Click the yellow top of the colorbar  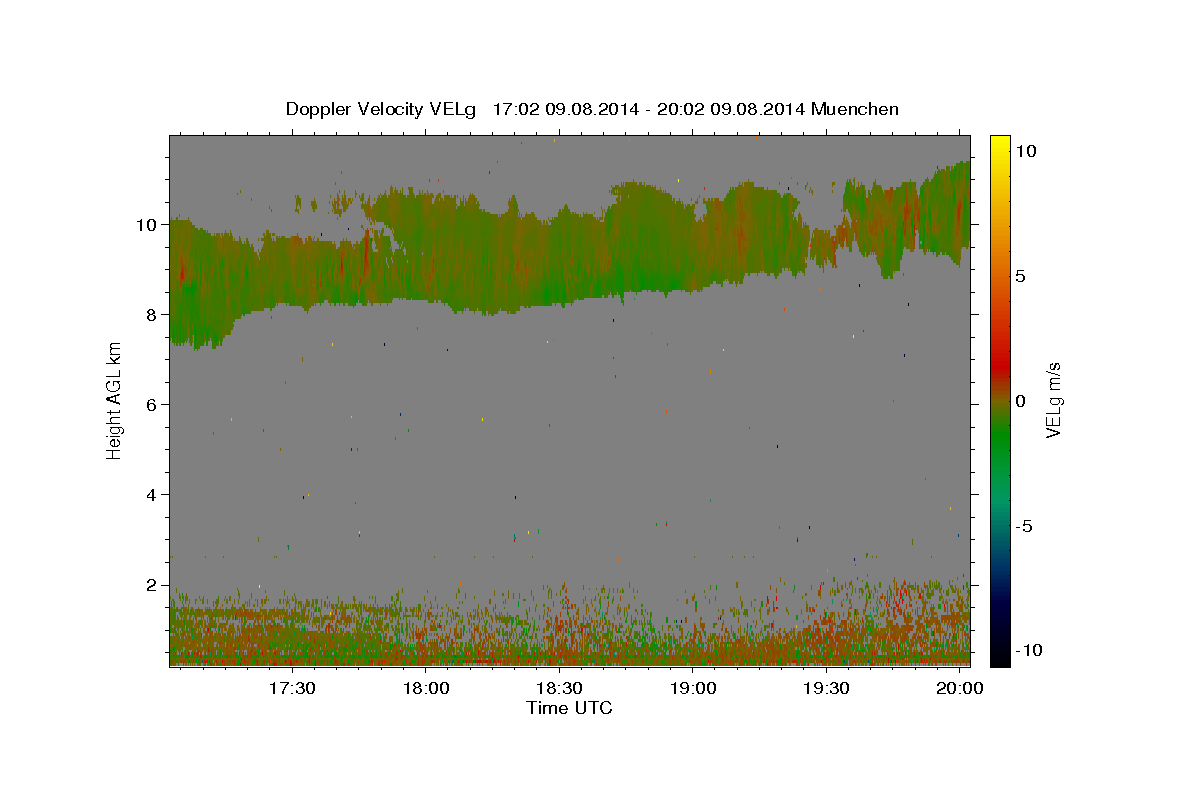click(x=999, y=143)
